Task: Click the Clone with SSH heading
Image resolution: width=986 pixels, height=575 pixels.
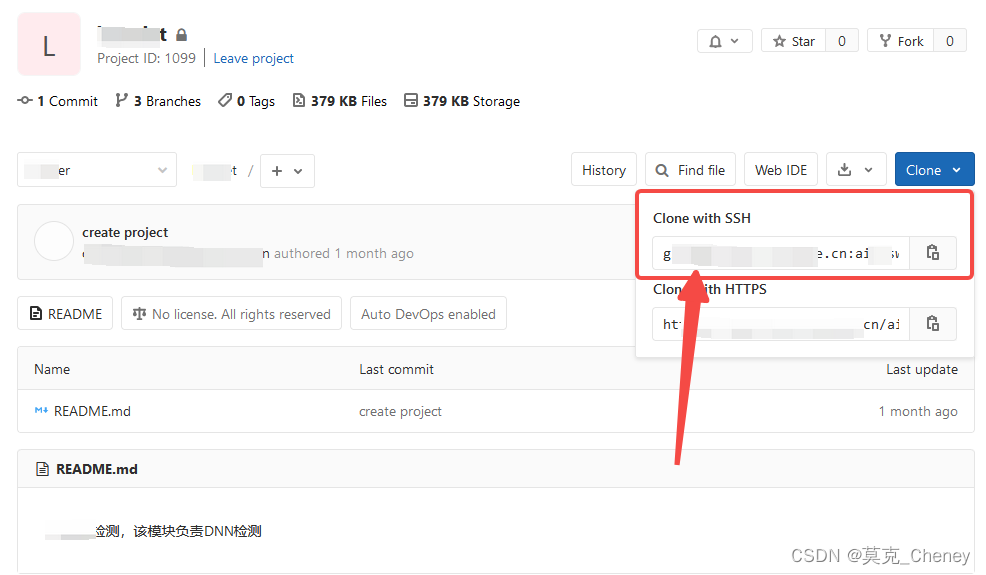Action: tap(702, 218)
